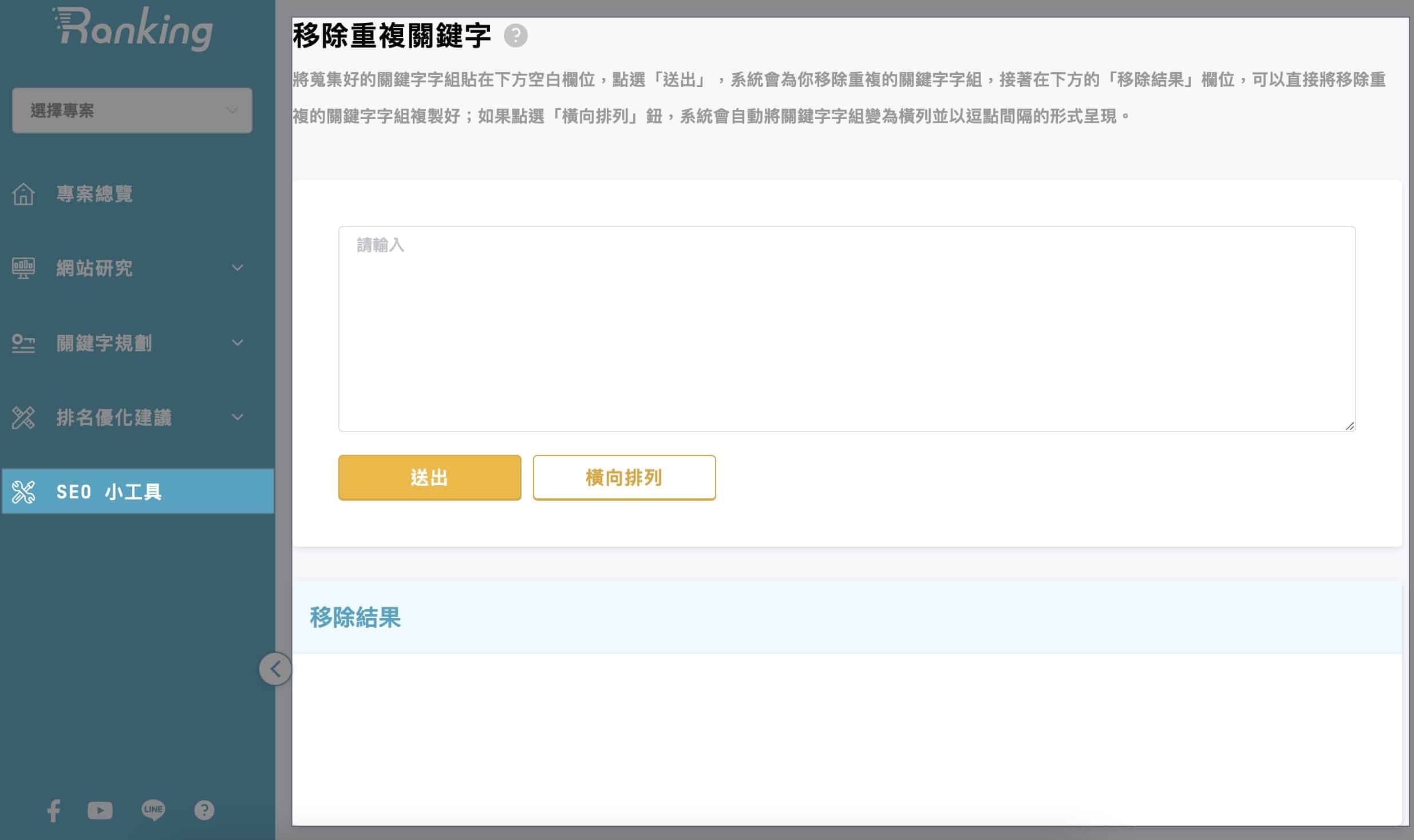
Task: Click the sidebar footer help icon
Action: pyautogui.click(x=204, y=810)
